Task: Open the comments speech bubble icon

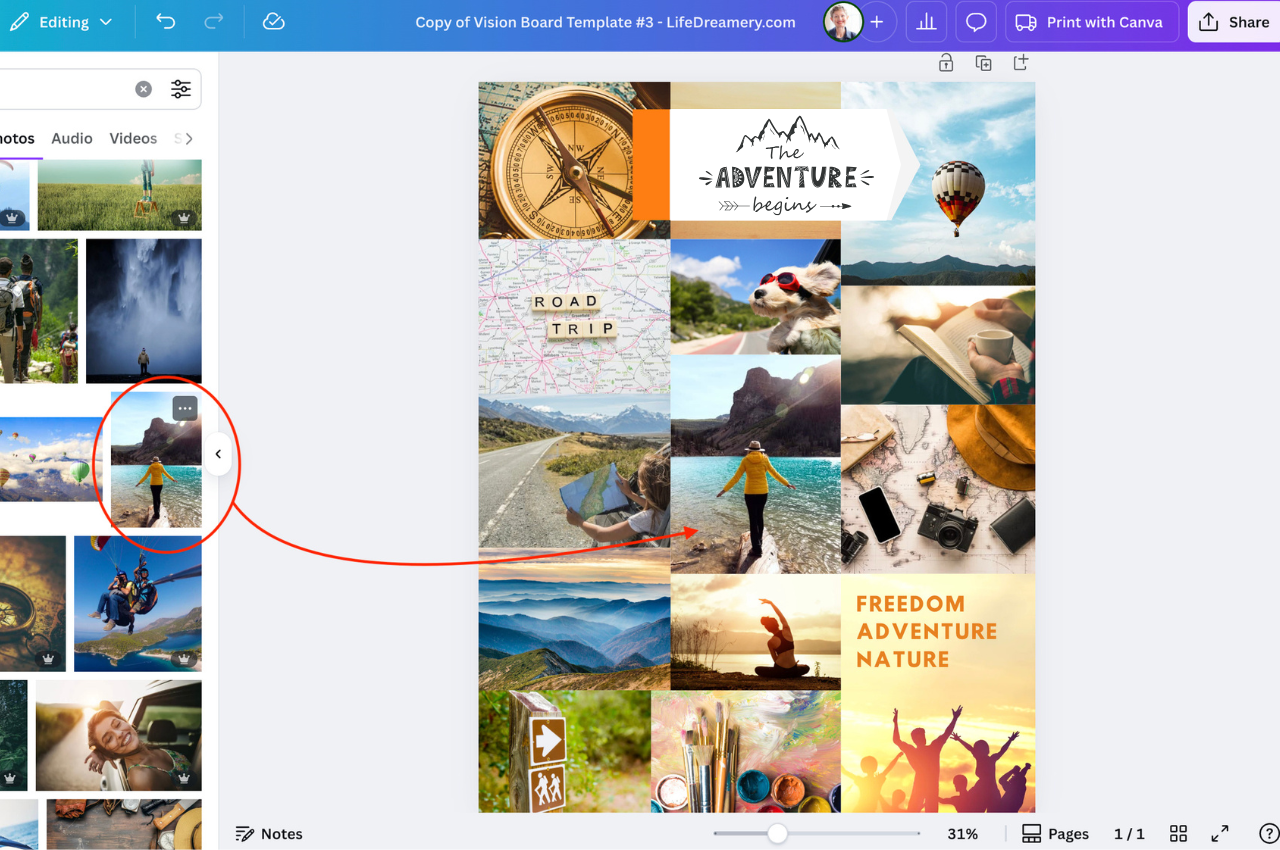Action: point(976,22)
